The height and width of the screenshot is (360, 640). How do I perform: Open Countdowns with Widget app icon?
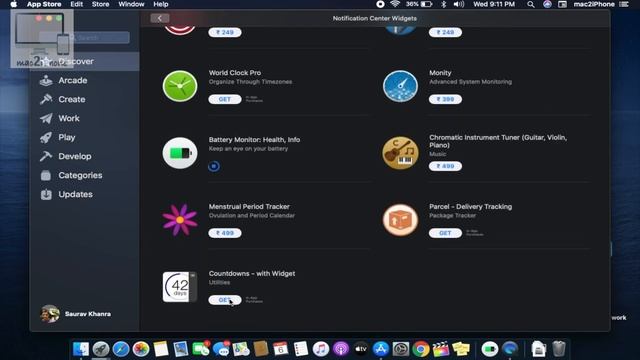pos(180,287)
